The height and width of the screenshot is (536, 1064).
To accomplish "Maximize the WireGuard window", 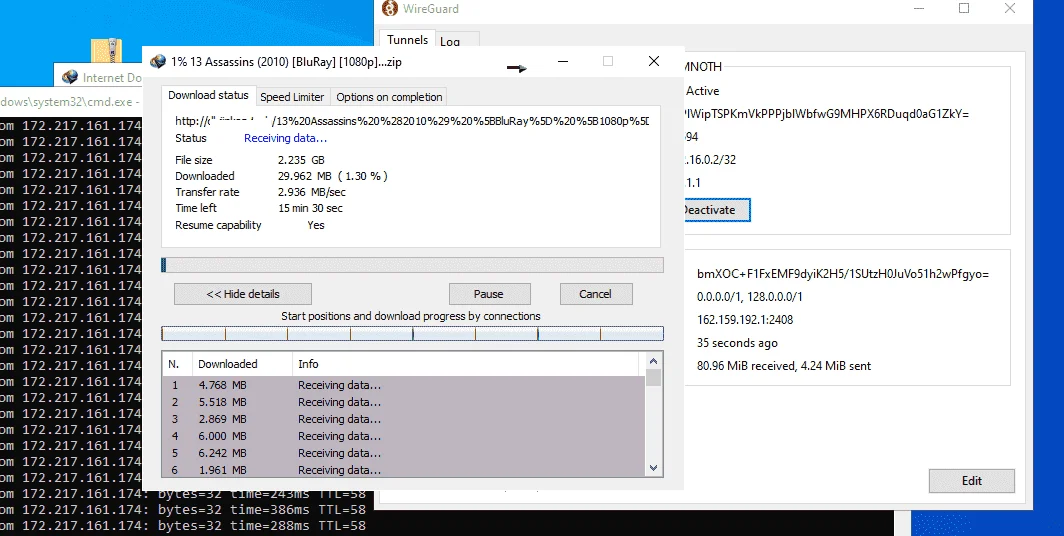I will tap(964, 9).
